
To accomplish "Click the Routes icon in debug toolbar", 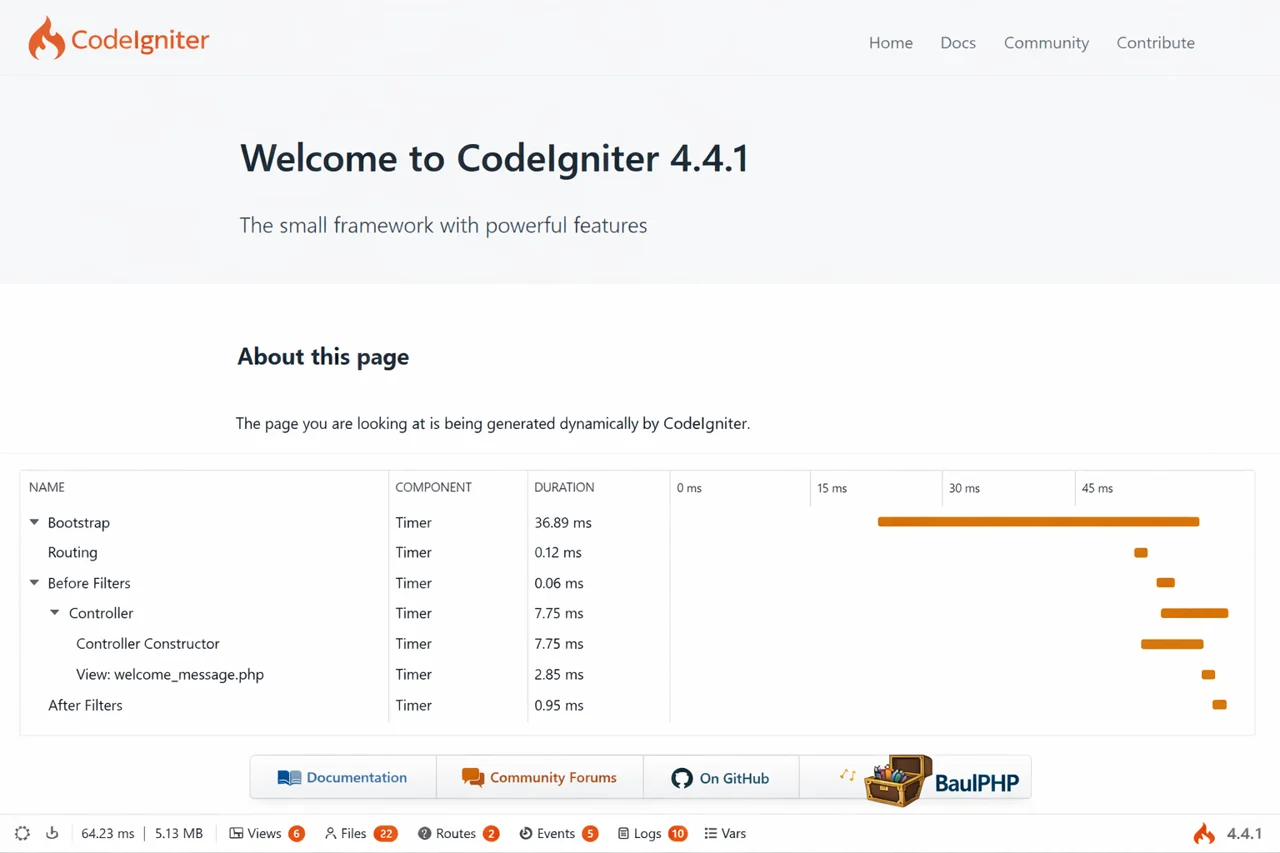I will click(424, 833).
